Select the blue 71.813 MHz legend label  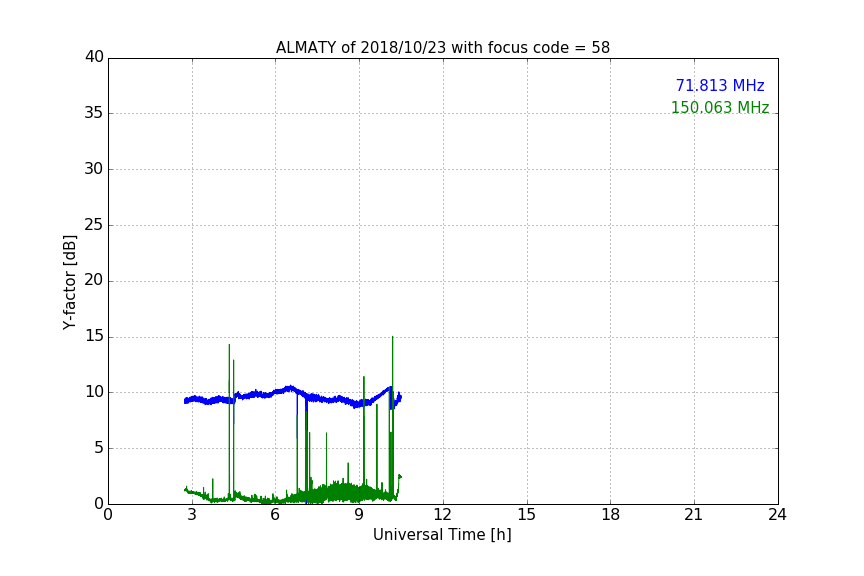[720, 85]
